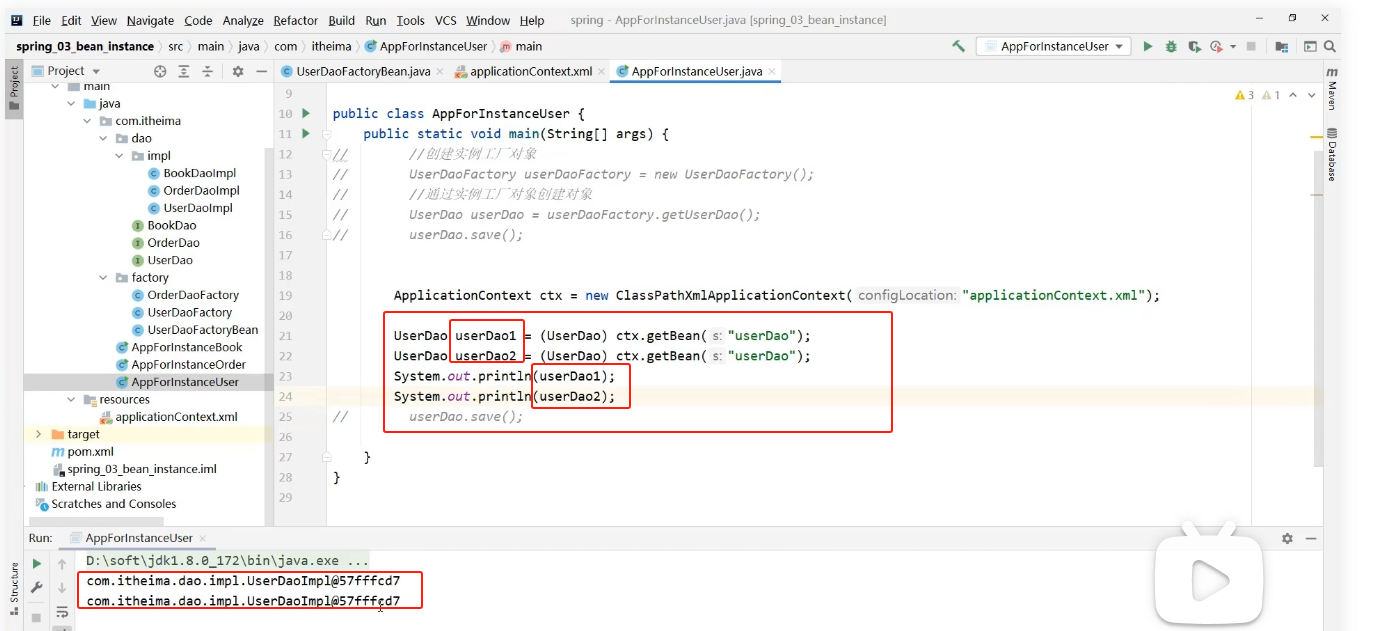
Task: Run with coverage shield icon
Action: point(1194,46)
